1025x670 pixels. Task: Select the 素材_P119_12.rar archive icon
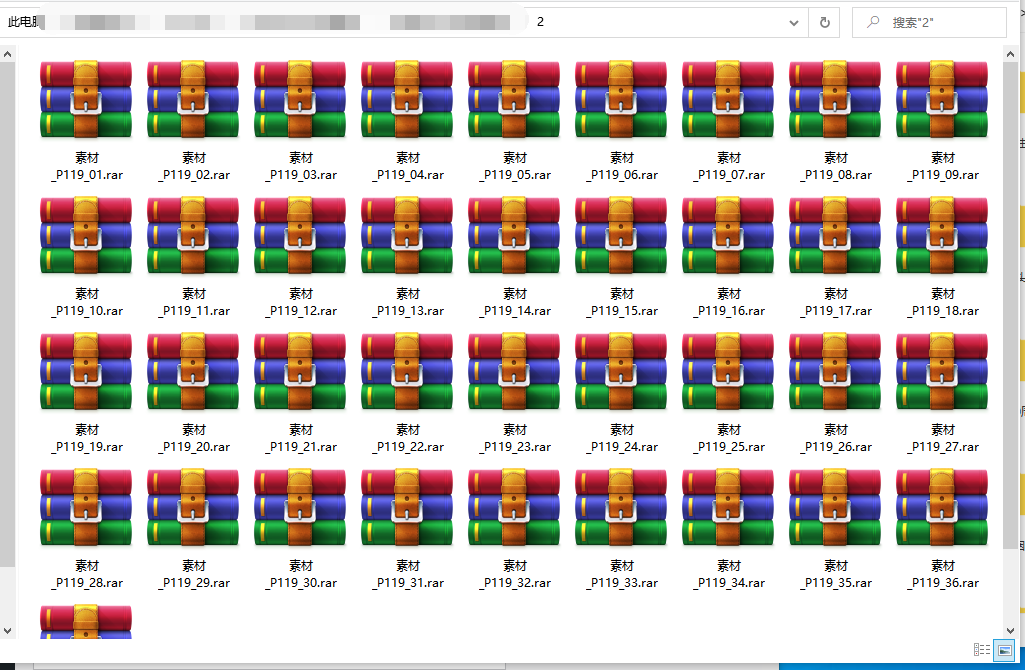pos(300,235)
